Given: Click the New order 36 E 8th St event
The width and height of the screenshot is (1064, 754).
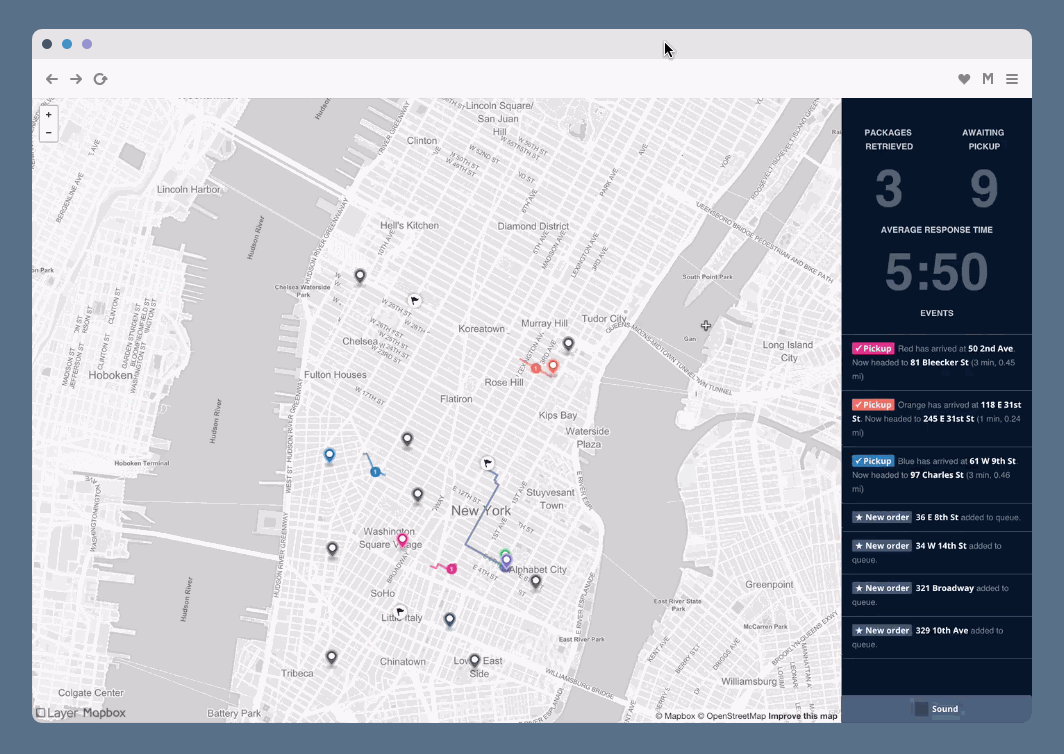Looking at the screenshot, I should click(x=936, y=517).
